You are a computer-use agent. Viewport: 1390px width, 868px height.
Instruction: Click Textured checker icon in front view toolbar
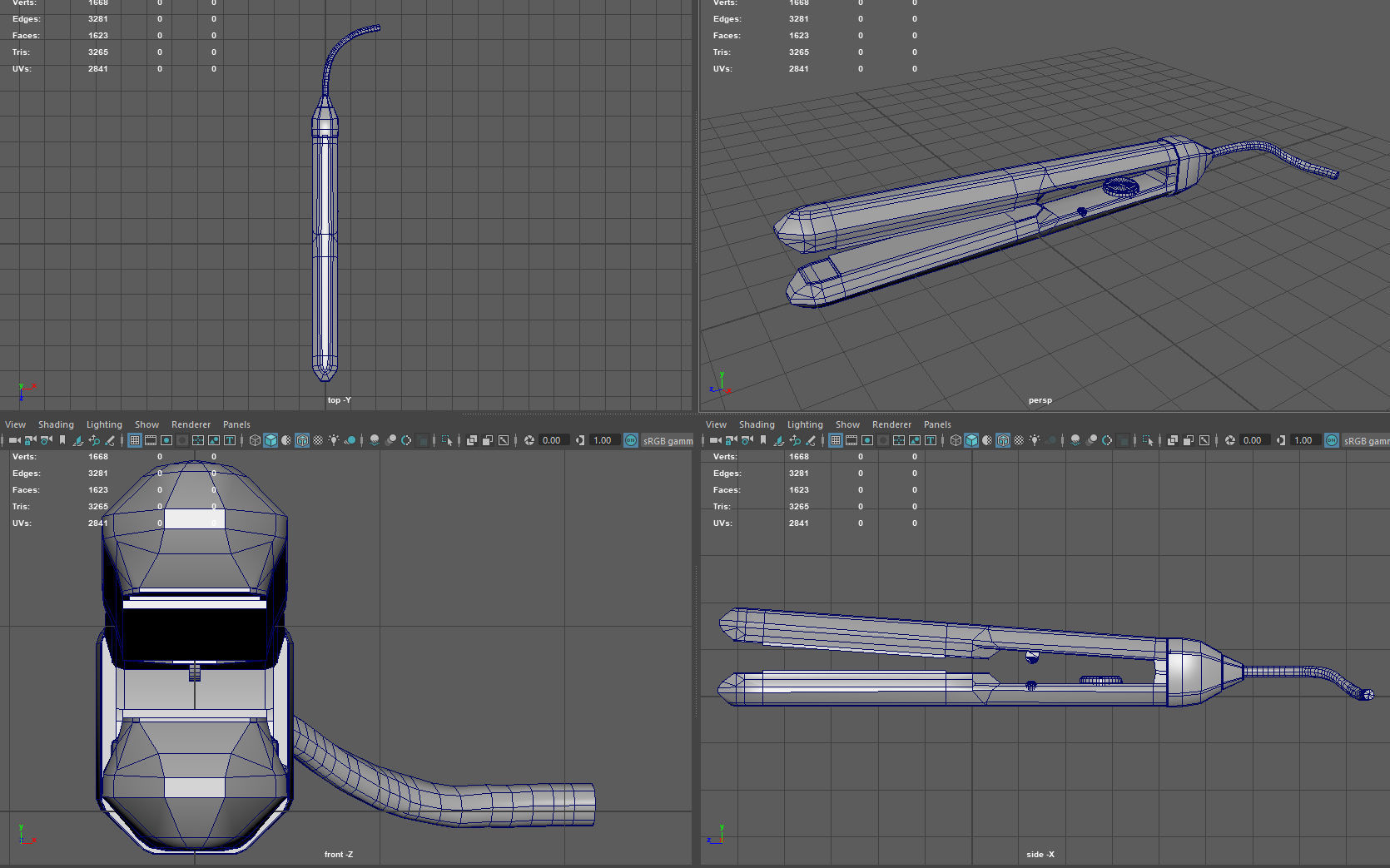click(318, 440)
